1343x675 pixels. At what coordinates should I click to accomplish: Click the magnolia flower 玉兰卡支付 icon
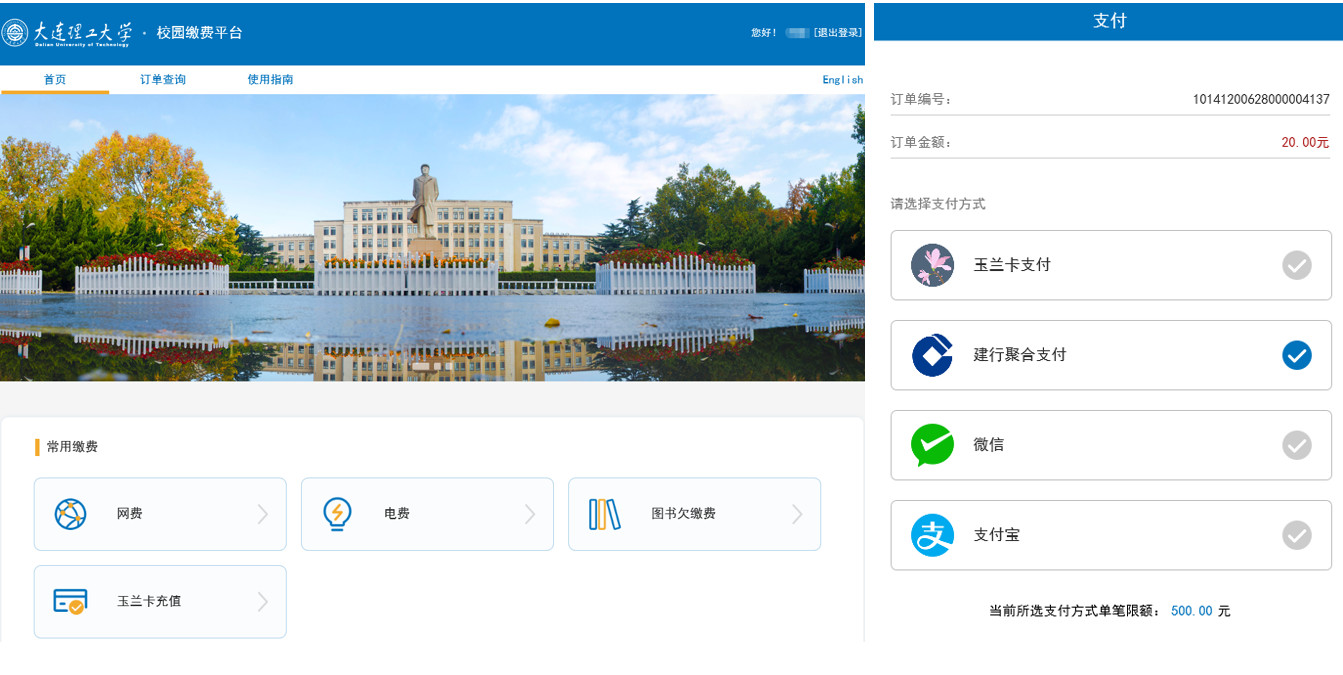tap(932, 265)
